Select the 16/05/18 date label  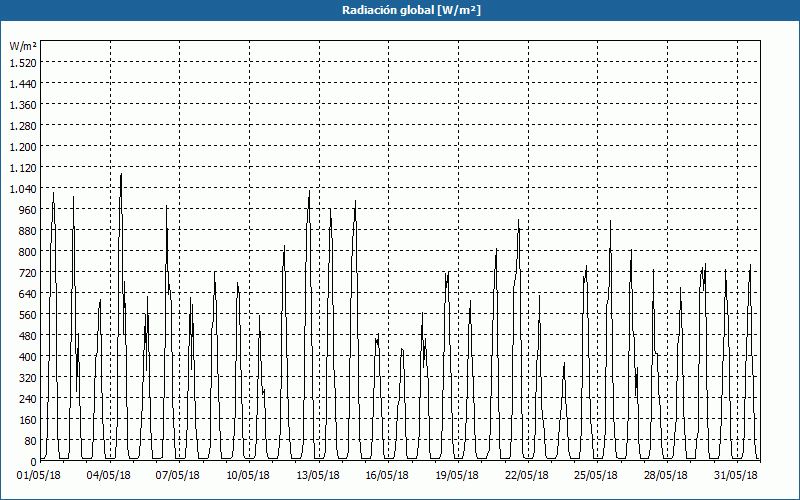pyautogui.click(x=387, y=475)
